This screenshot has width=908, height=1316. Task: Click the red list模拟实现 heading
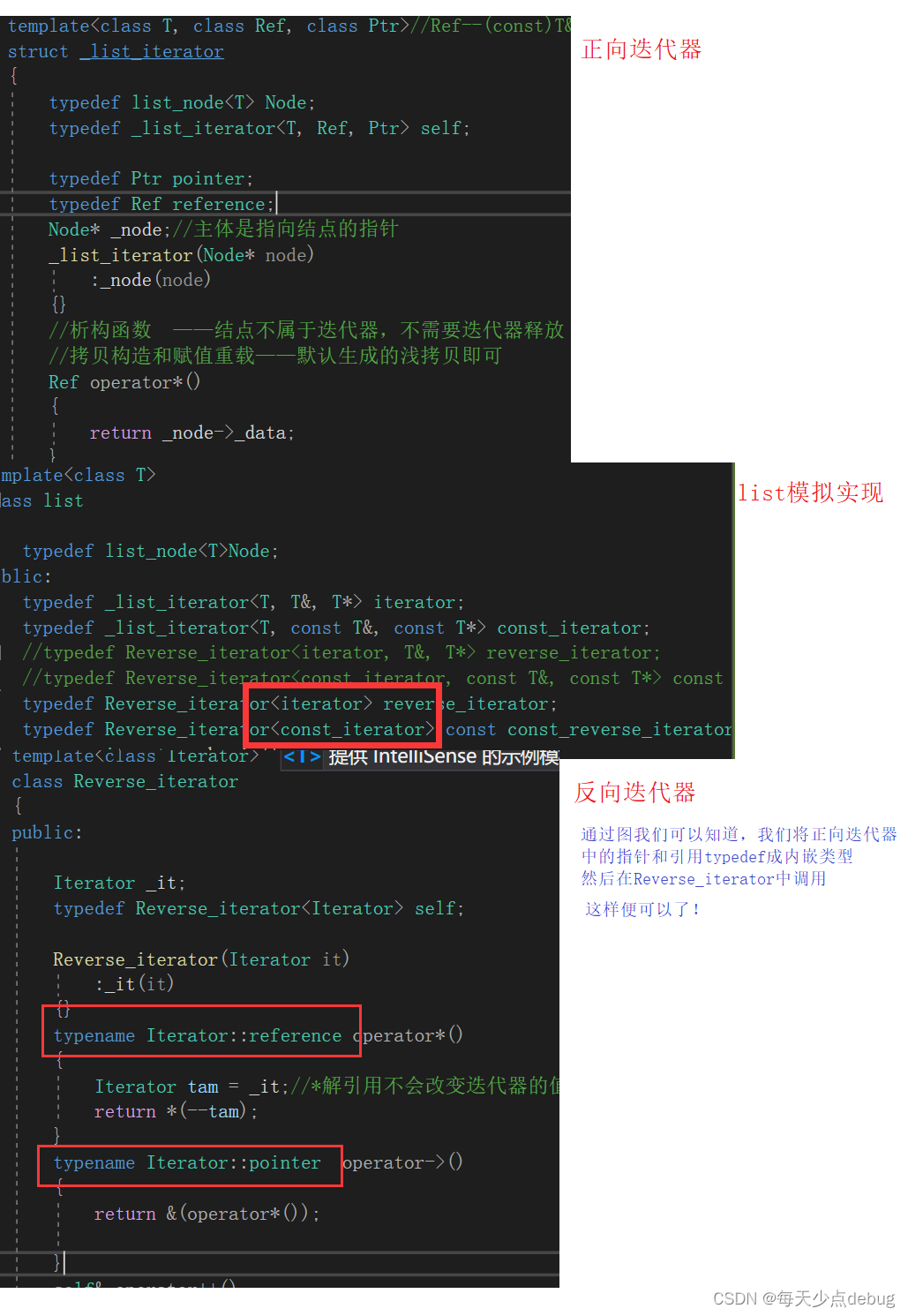coord(810,493)
